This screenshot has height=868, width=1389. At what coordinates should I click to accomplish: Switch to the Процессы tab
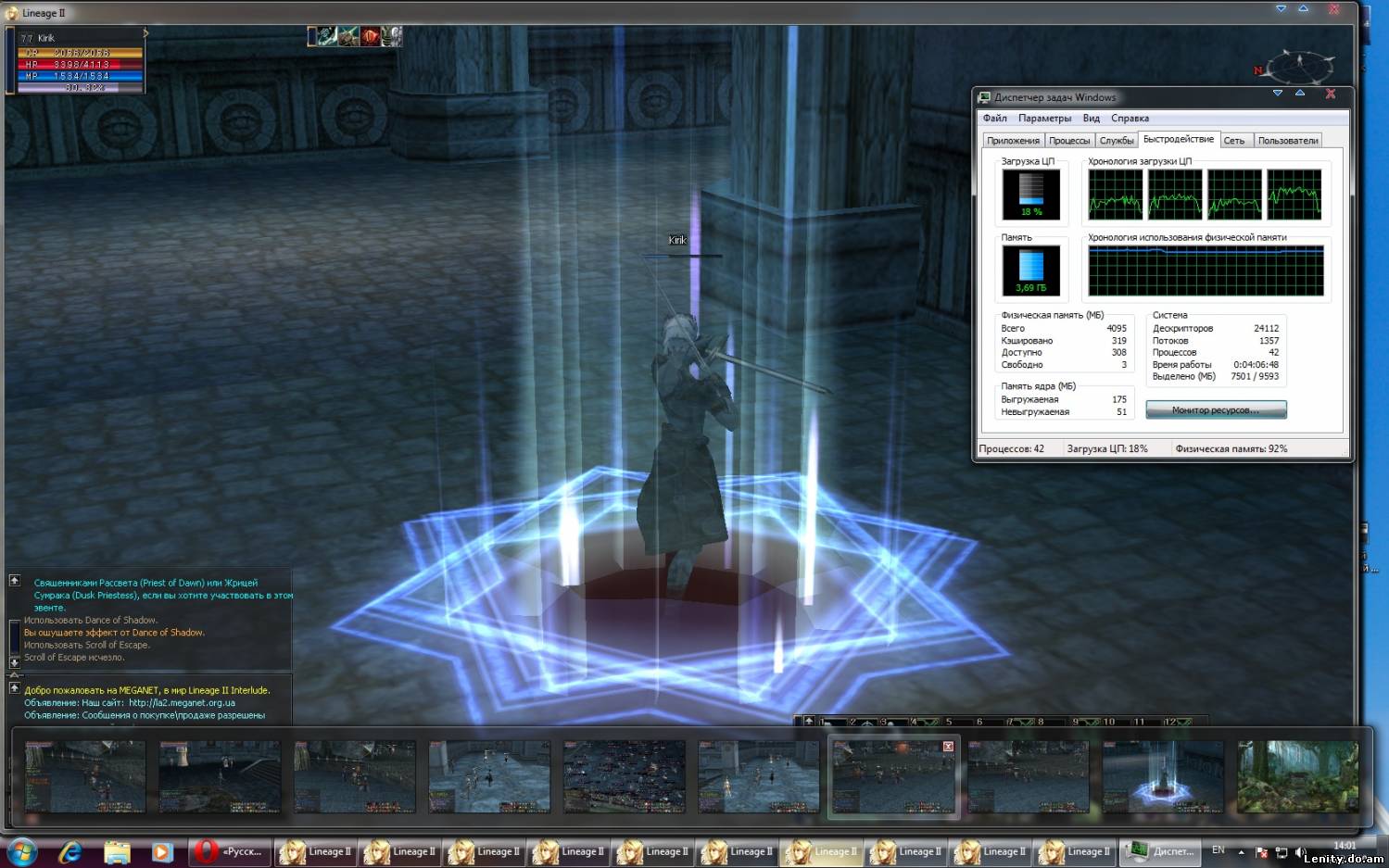coord(1069,141)
